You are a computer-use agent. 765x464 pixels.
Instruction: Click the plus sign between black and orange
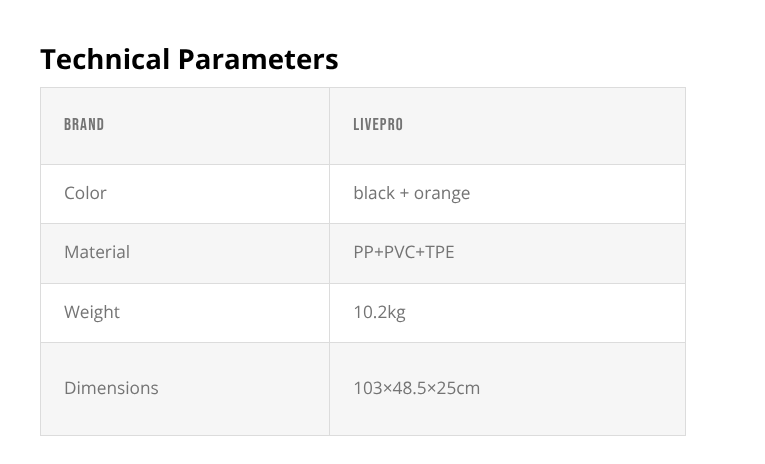click(404, 193)
